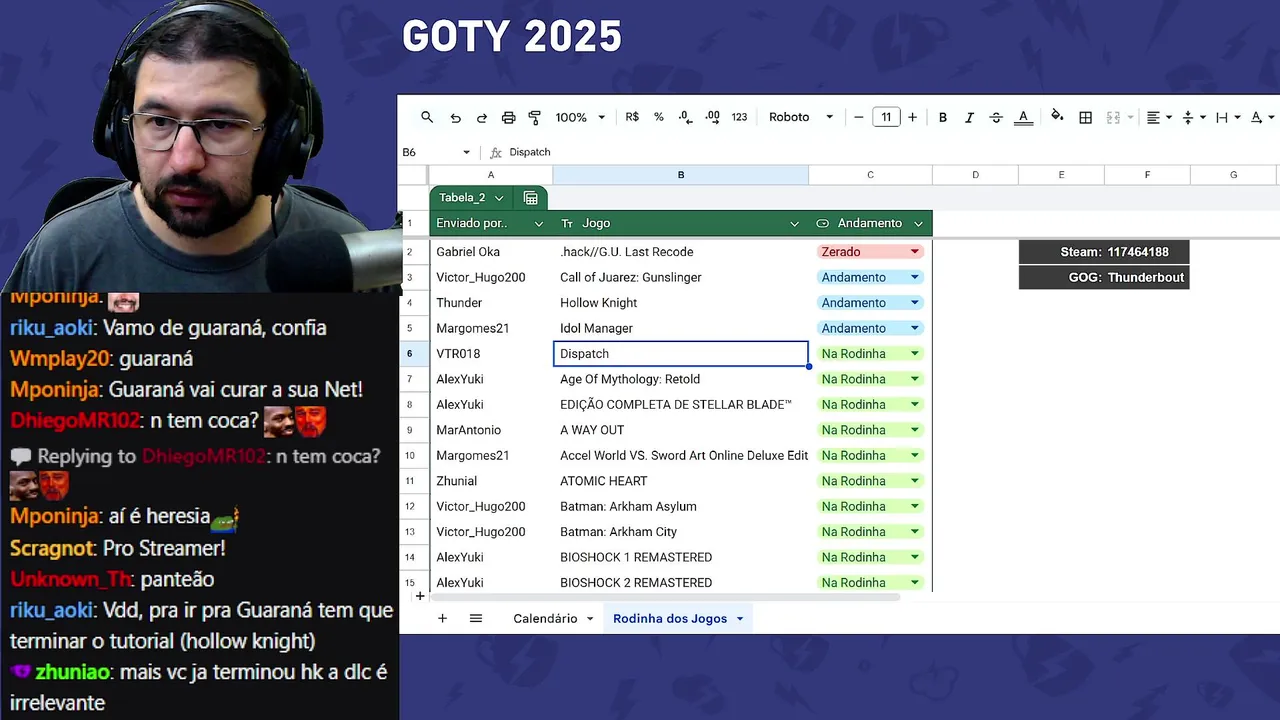Select the Idol Manager cell
Viewport: 1280px width, 720px height.
tap(680, 328)
